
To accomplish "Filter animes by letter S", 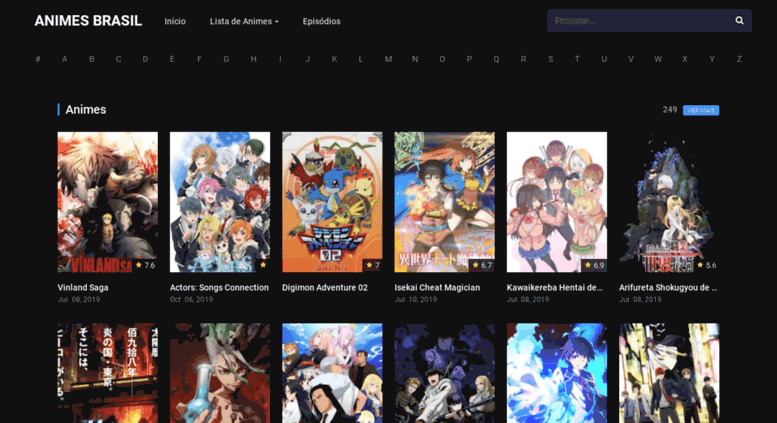I will (x=550, y=59).
